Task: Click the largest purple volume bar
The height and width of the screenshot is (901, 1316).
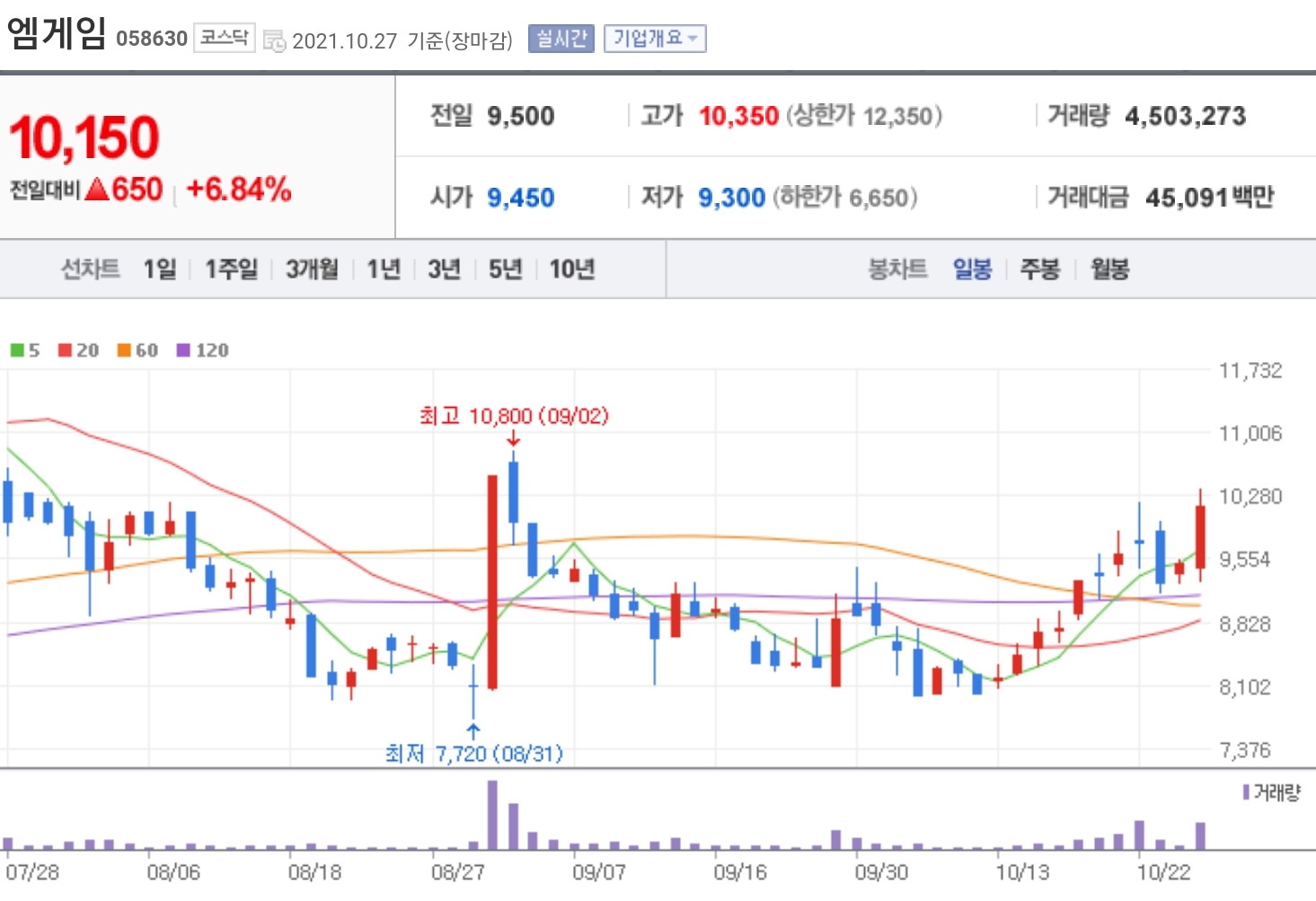Action: (492, 815)
